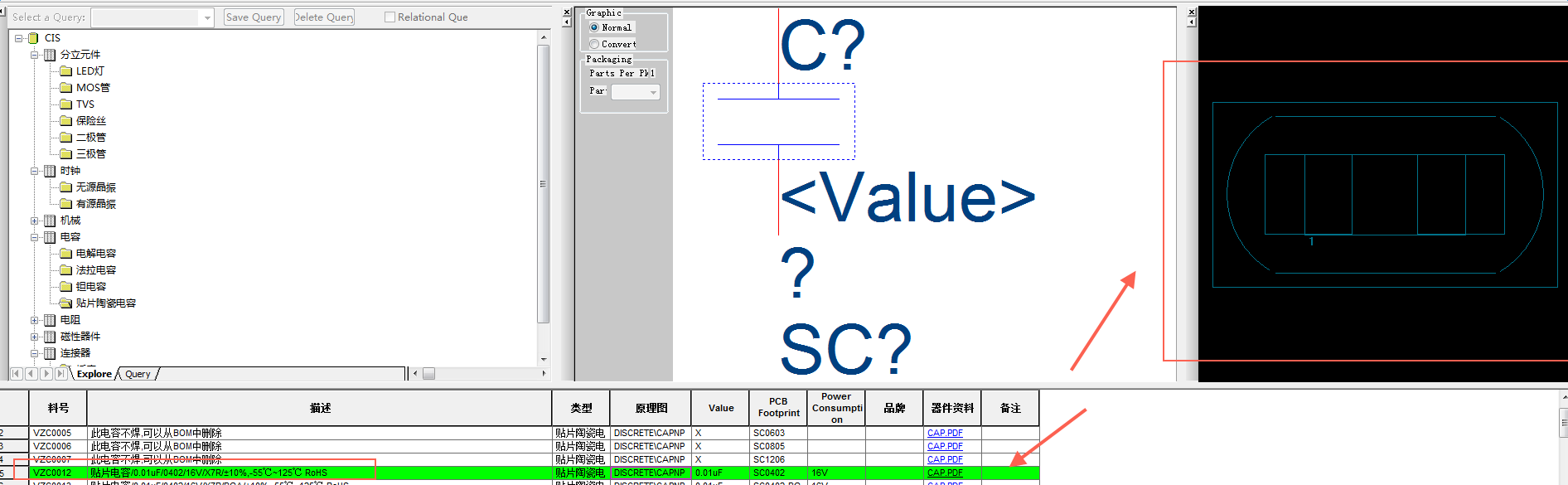The height and width of the screenshot is (485, 1568).
Task: Click the tree panel vertical scrollbar thumb
Action: point(544,184)
